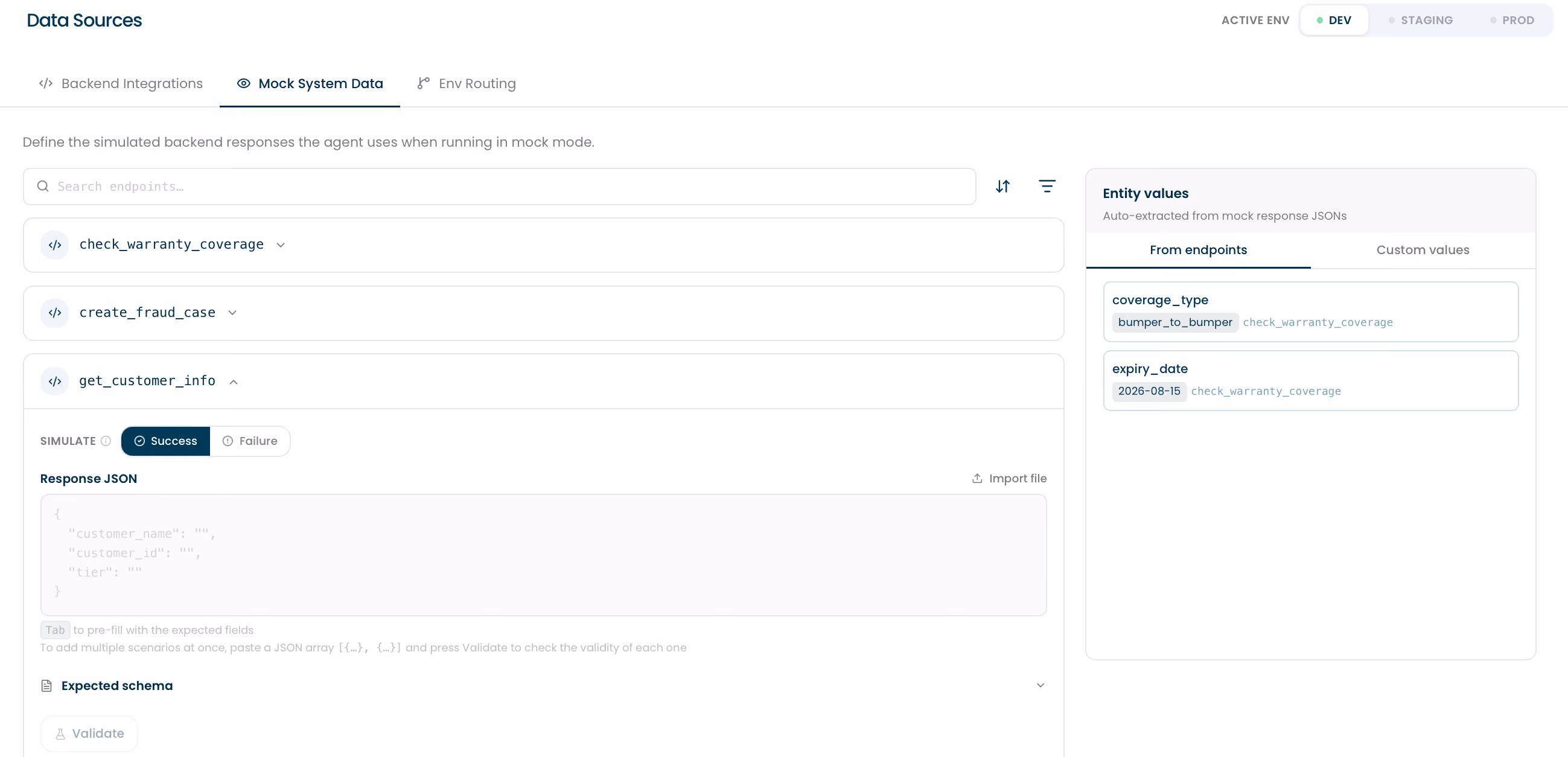Open the Mock System Data tab
Screen dimensions: 1568x757
click(310, 83)
